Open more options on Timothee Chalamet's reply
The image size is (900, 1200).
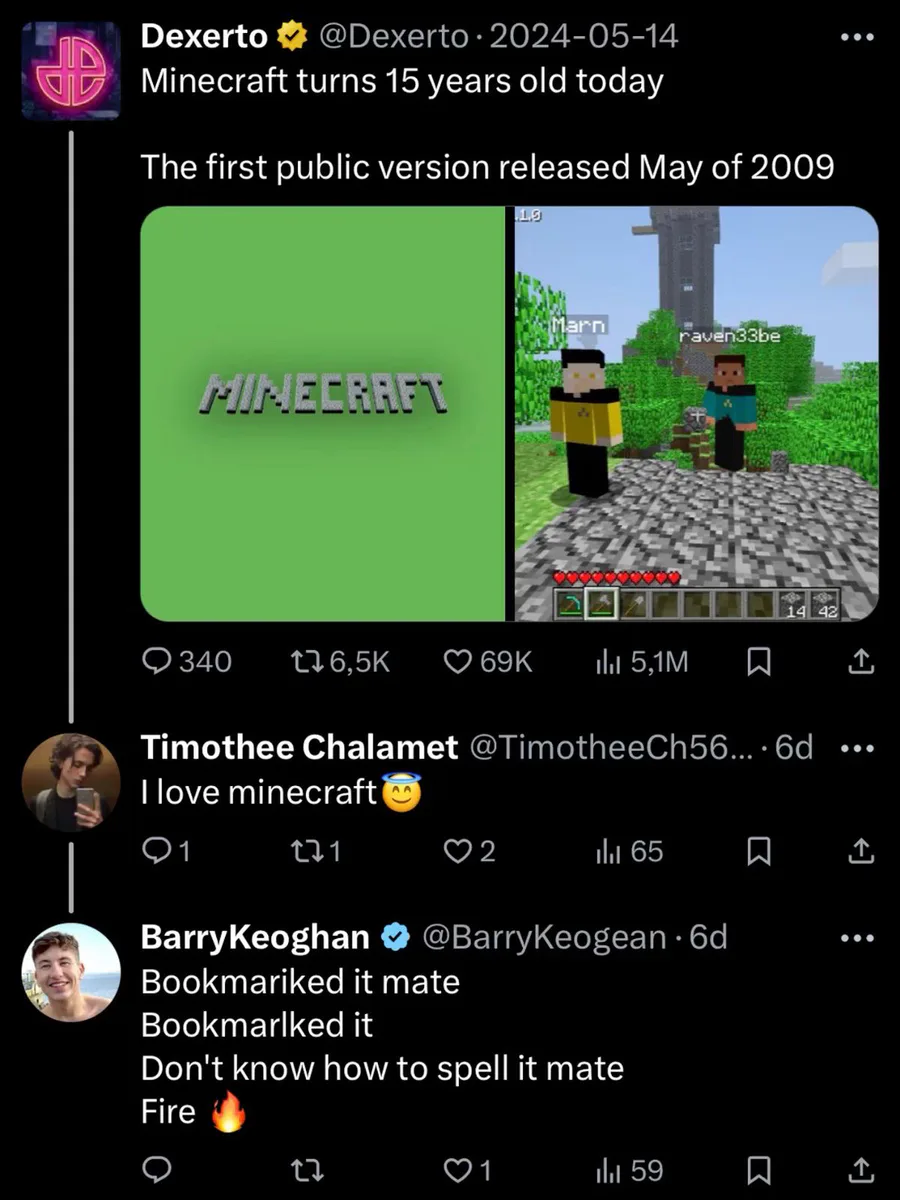pos(857,748)
